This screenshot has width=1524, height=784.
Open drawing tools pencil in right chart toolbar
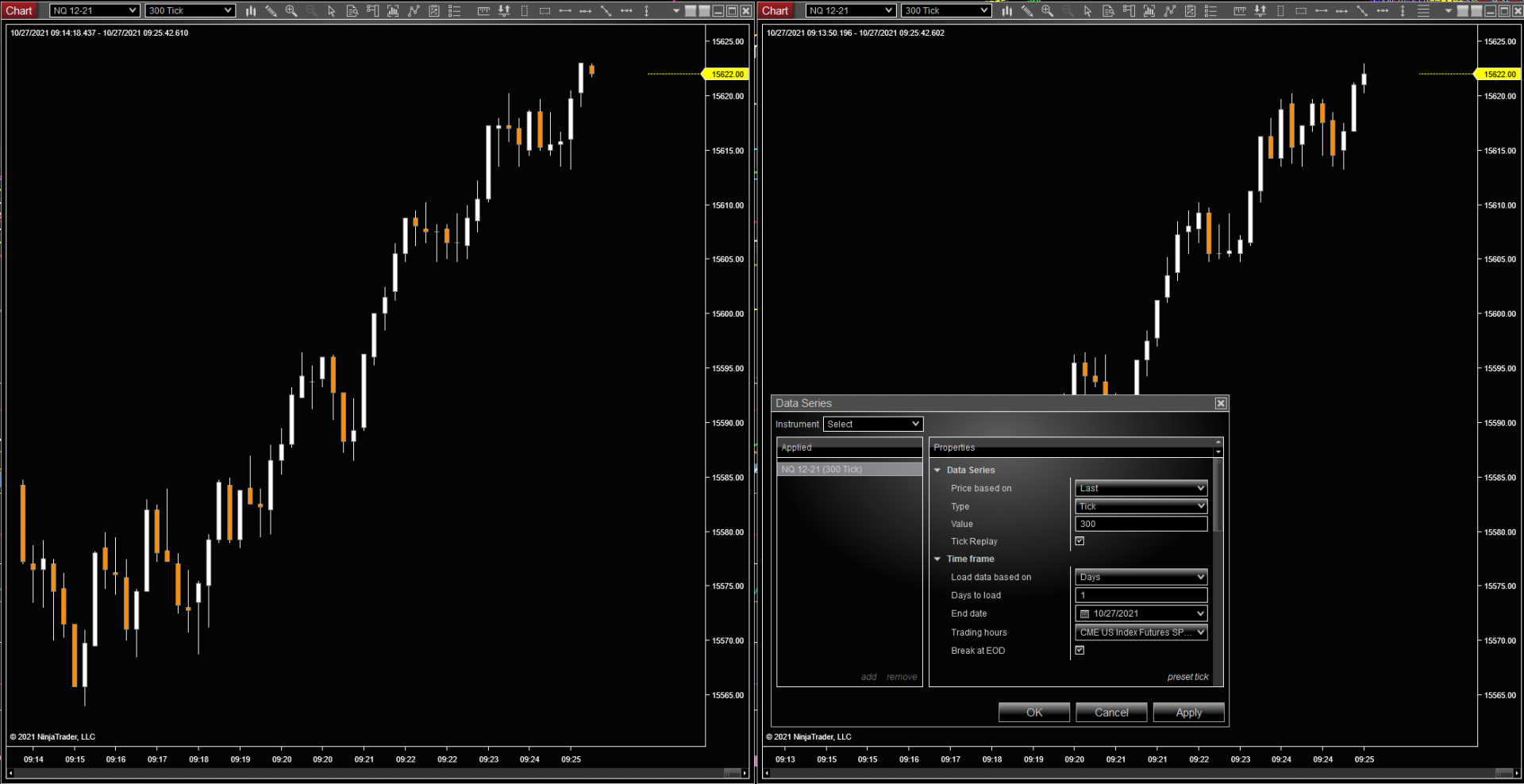click(x=1027, y=11)
